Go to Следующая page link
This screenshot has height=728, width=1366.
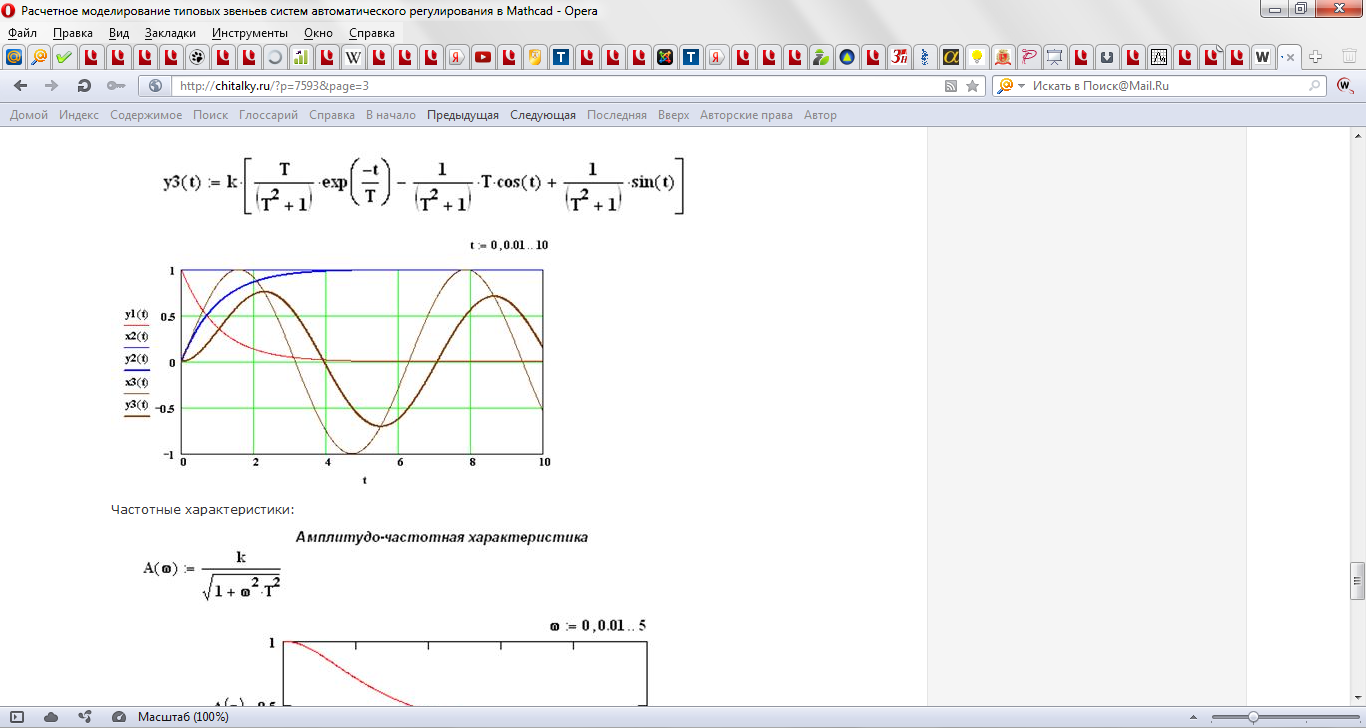(543, 115)
